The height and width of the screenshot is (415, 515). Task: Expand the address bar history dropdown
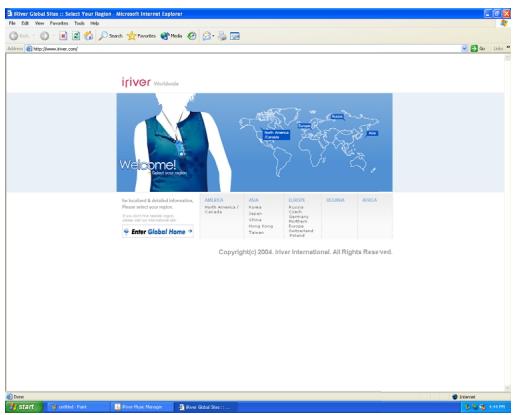(x=464, y=49)
